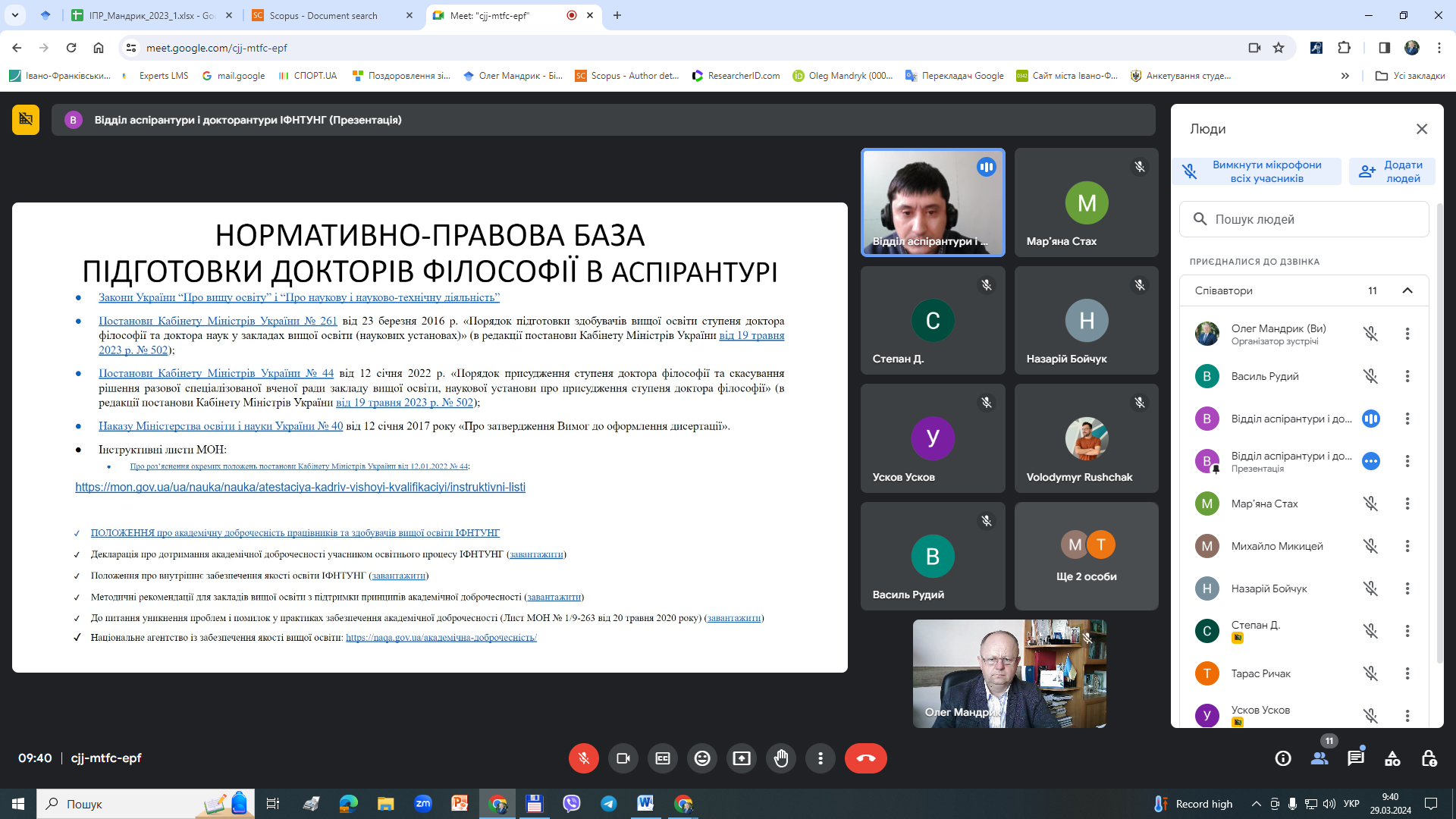The image size is (1456, 819).
Task: Open the activities panel
Action: click(1392, 757)
